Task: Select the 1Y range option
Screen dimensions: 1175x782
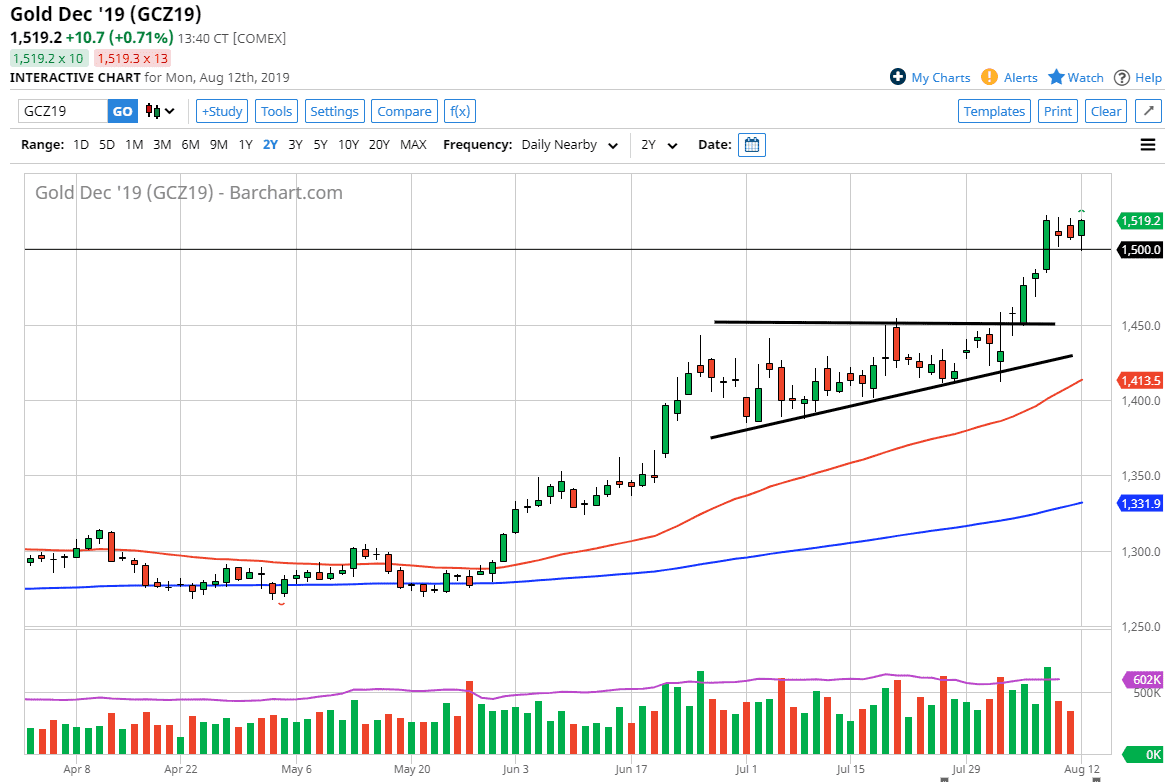Action: point(246,144)
